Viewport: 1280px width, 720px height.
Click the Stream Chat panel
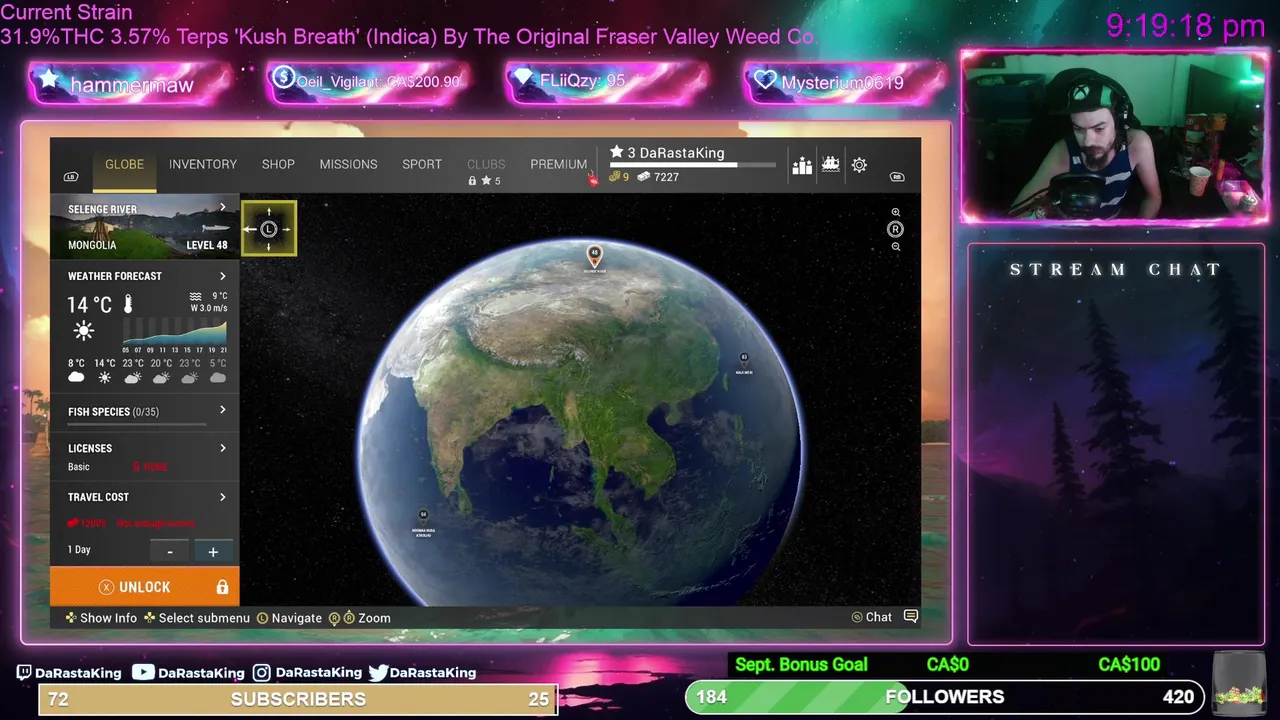pyautogui.click(x=1115, y=444)
